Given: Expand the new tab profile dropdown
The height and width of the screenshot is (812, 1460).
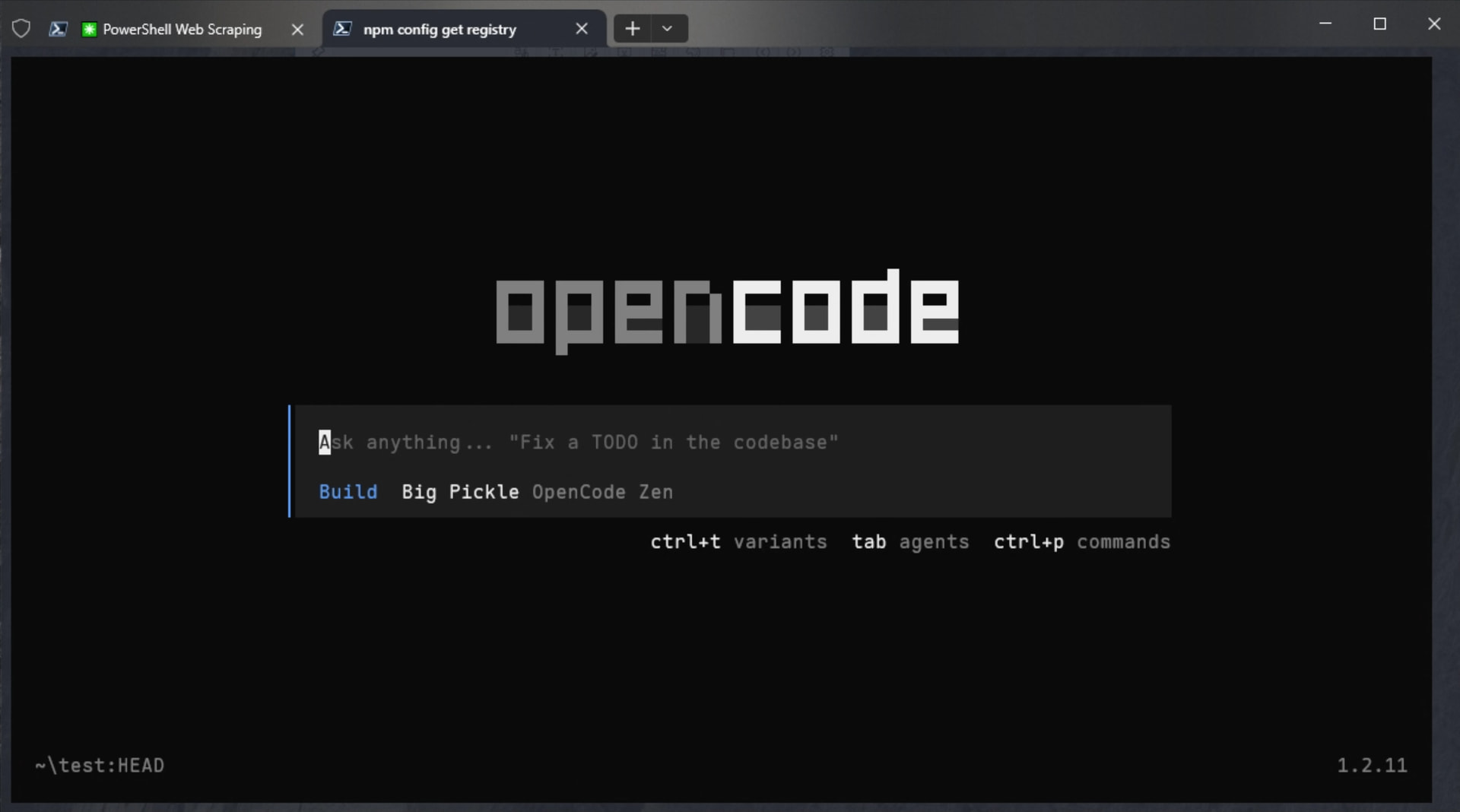Looking at the screenshot, I should (x=667, y=29).
